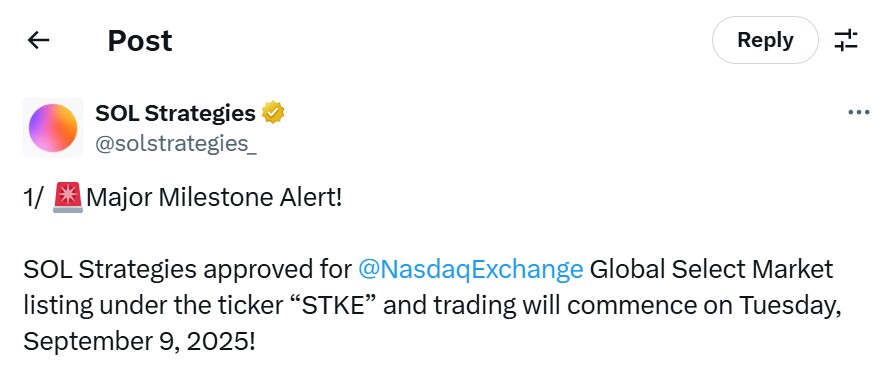877x369 pixels.
Task: Open the @NasdaqExchange mention link
Action: click(x=470, y=269)
